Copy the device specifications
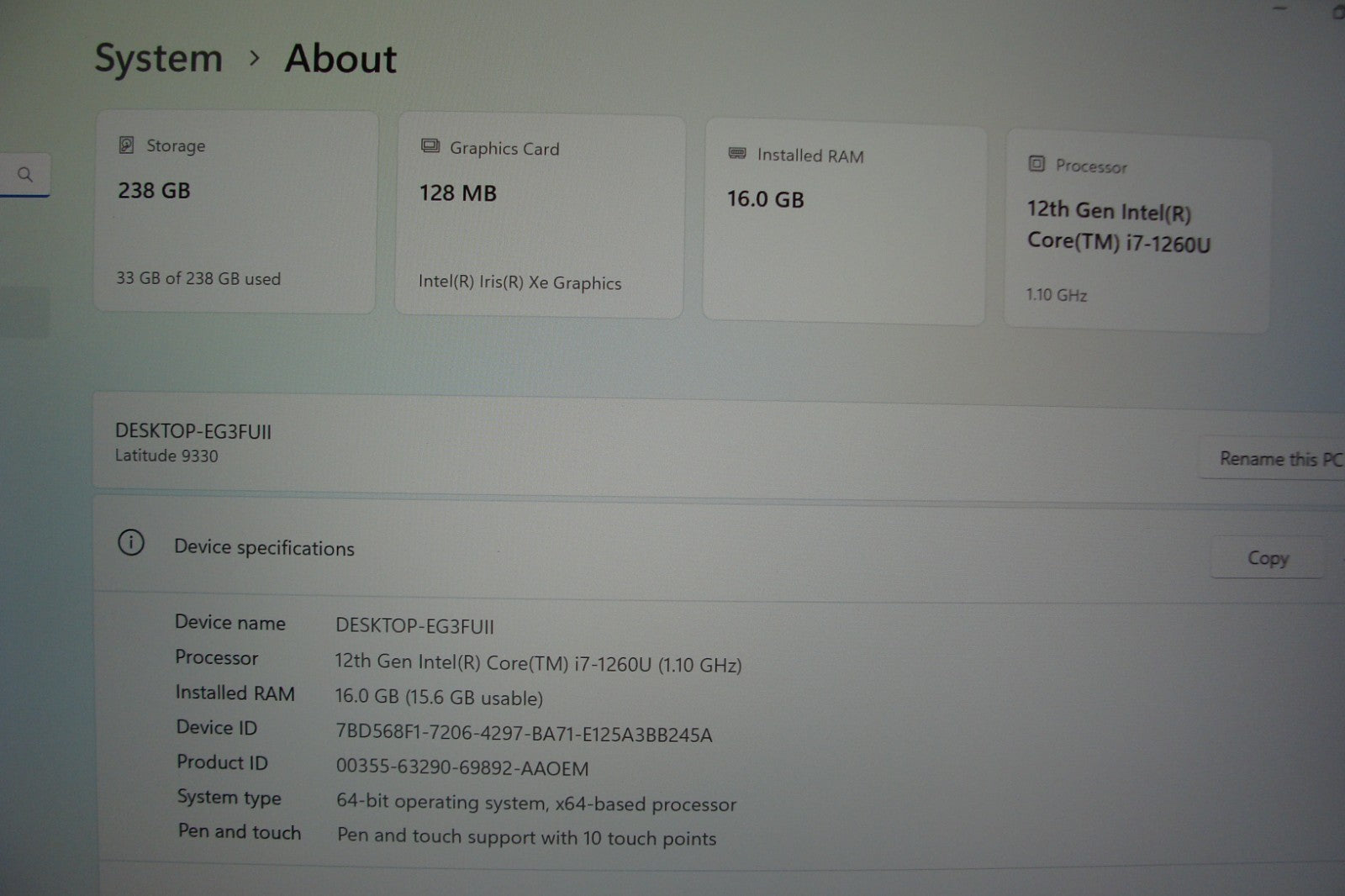The height and width of the screenshot is (896, 1345). pyautogui.click(x=1267, y=558)
